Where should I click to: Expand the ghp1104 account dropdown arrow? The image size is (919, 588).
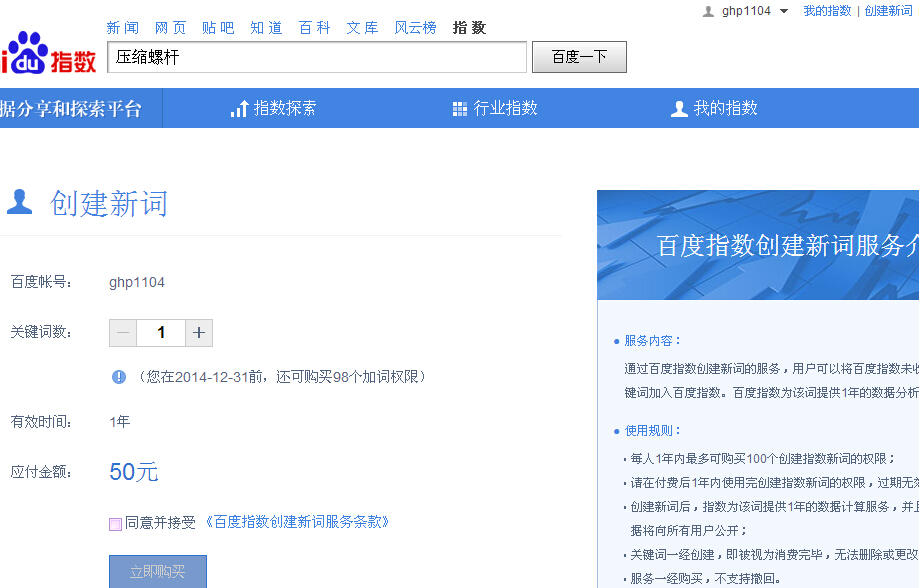pos(784,11)
